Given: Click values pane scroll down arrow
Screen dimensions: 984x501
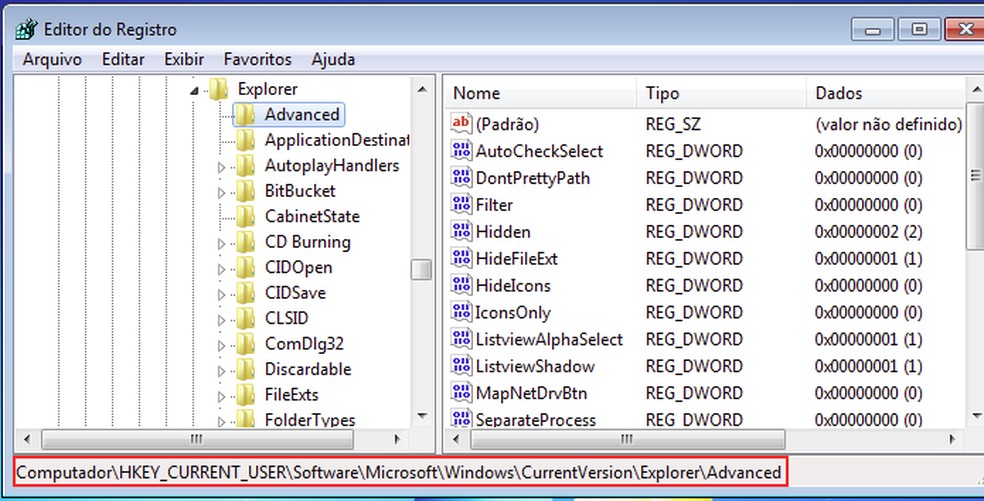Looking at the screenshot, I should tap(976, 416).
